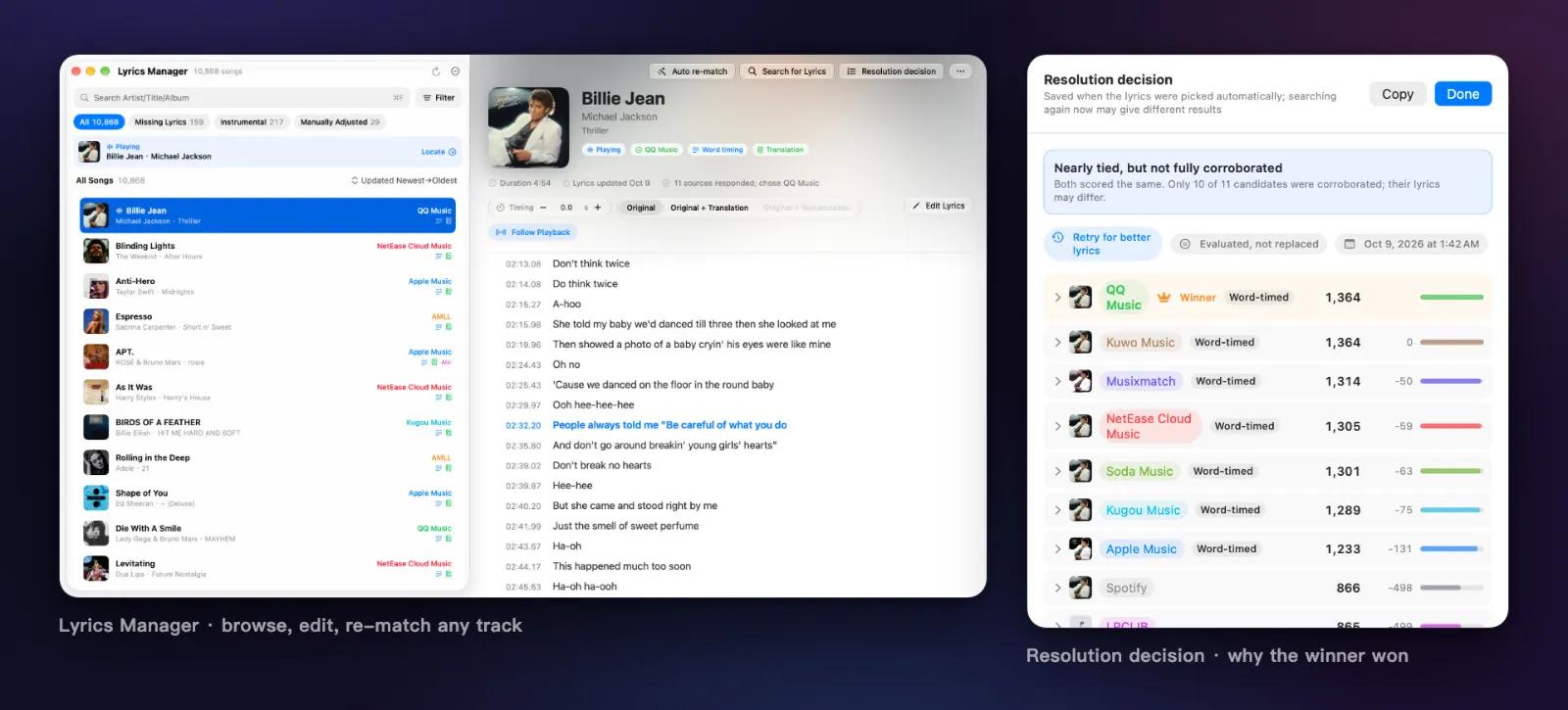Select the Original lyrics display mode
The width and height of the screenshot is (1568, 710).
tap(641, 208)
